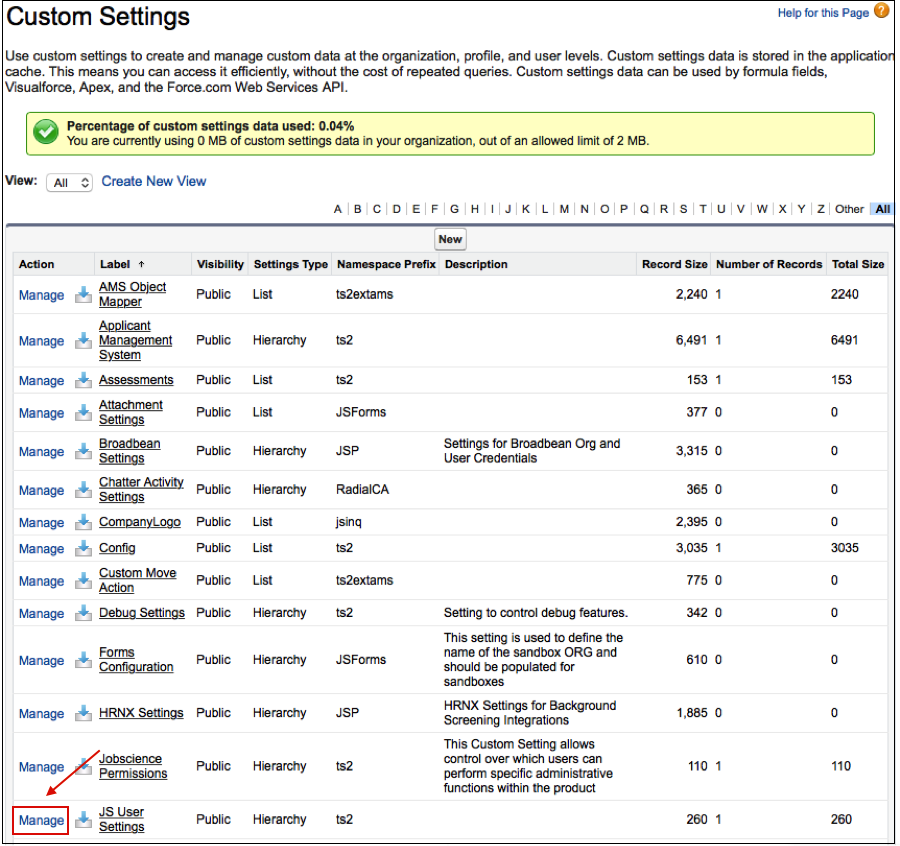
Task: Filter list by letter S
Action: pyautogui.click(x=683, y=209)
